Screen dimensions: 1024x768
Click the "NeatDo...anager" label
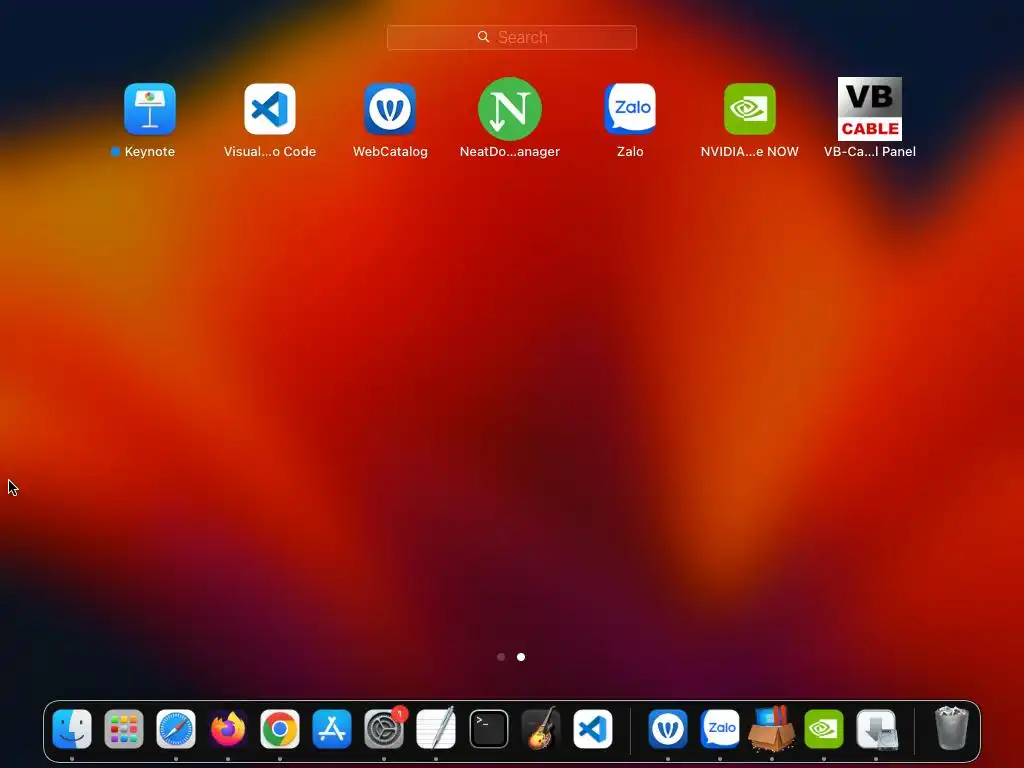pyautogui.click(x=510, y=152)
